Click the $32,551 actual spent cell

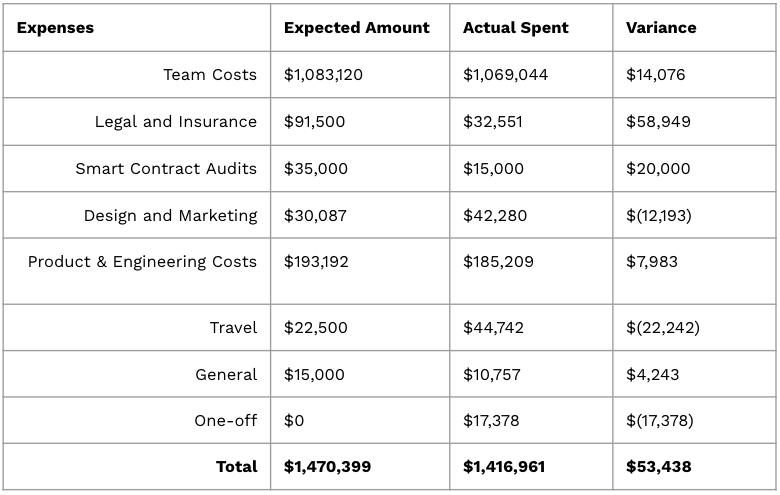click(x=492, y=122)
